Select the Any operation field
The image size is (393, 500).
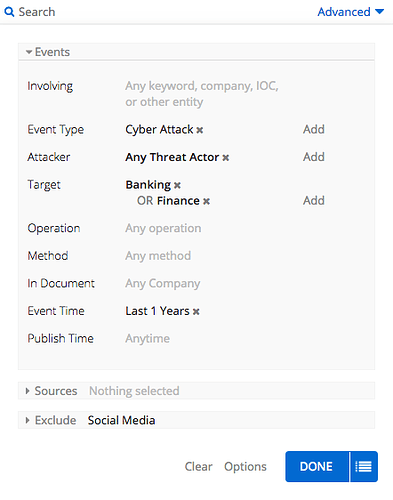point(163,229)
